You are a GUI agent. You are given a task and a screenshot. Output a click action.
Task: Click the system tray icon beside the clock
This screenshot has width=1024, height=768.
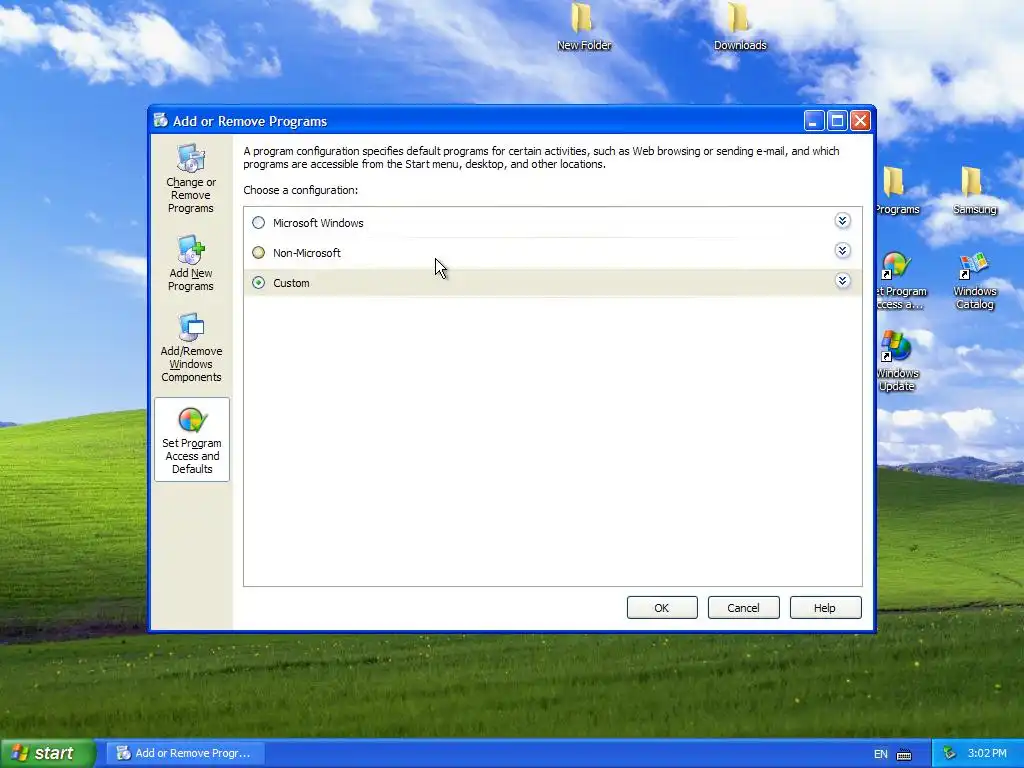click(950, 754)
